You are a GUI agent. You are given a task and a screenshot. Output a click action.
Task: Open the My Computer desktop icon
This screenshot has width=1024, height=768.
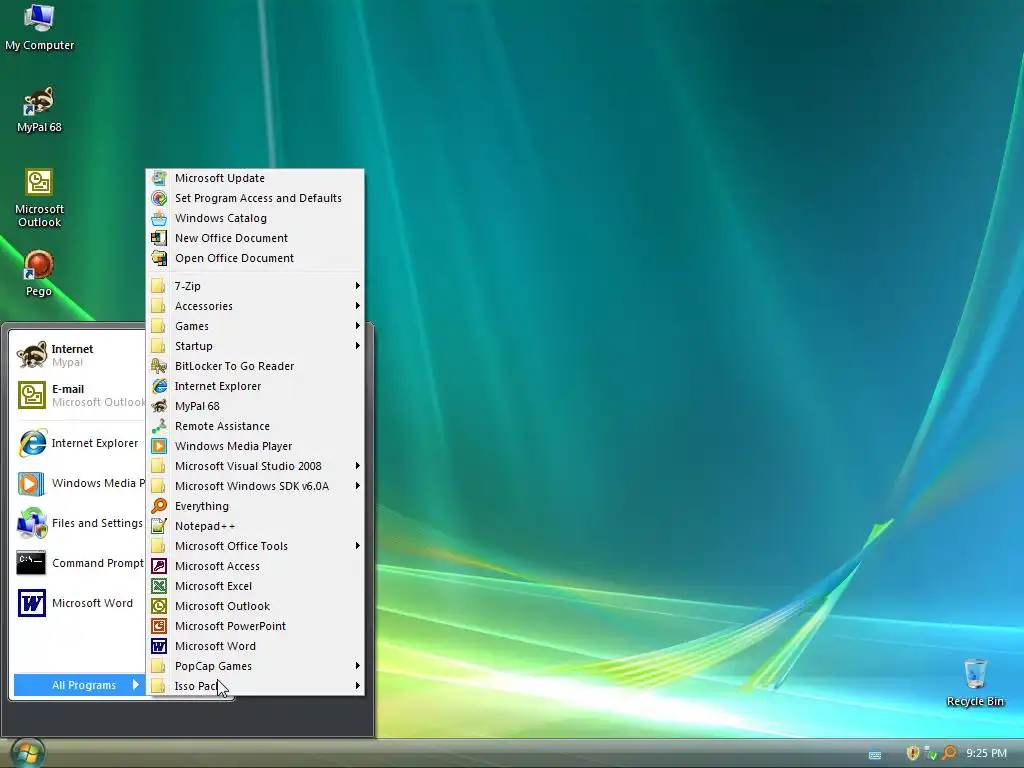(39, 27)
